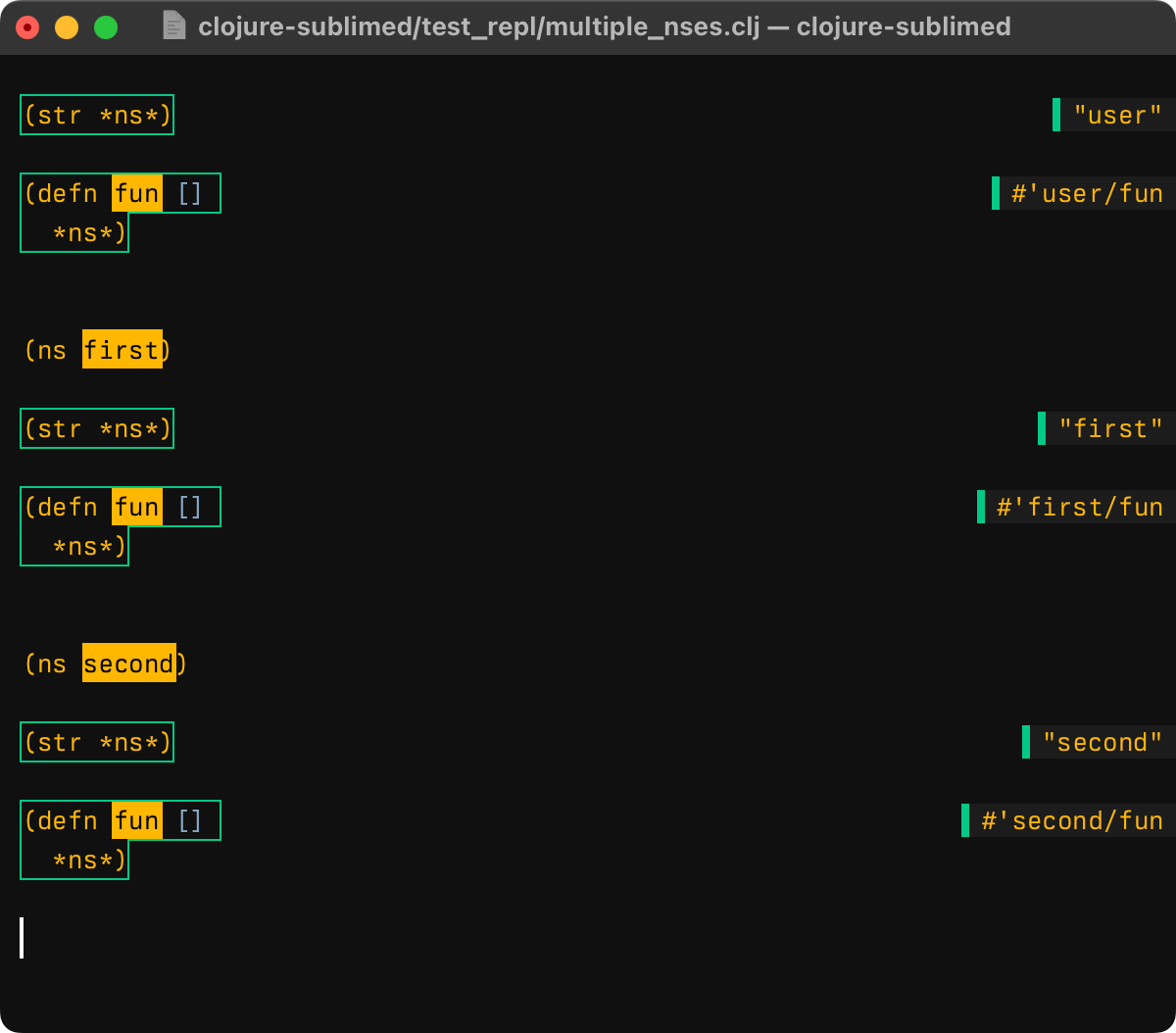This screenshot has height=1033, width=1176.
Task: Click the green zoom window button
Action: pyautogui.click(x=106, y=27)
